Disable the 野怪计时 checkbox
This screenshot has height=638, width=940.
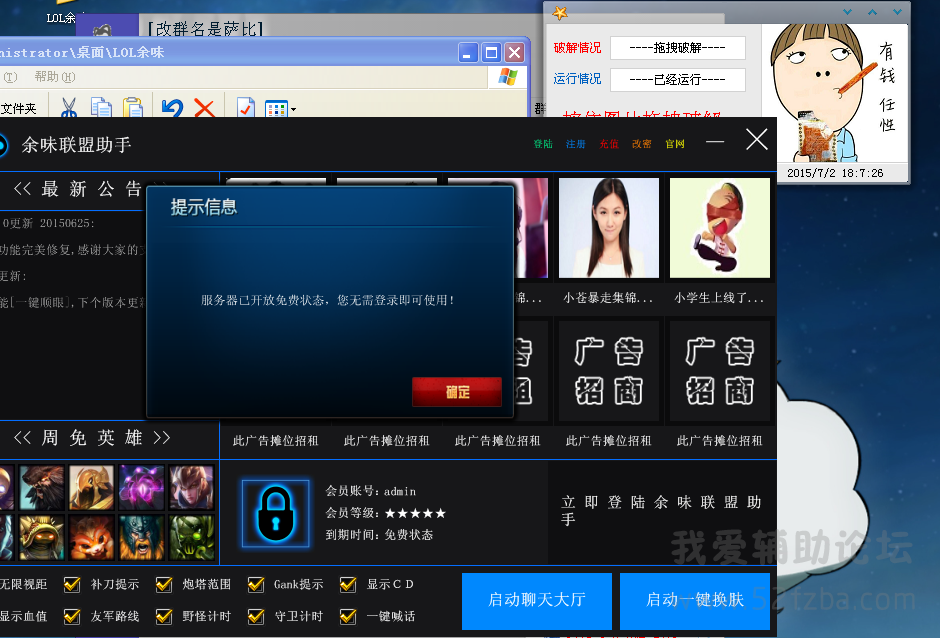[164, 616]
